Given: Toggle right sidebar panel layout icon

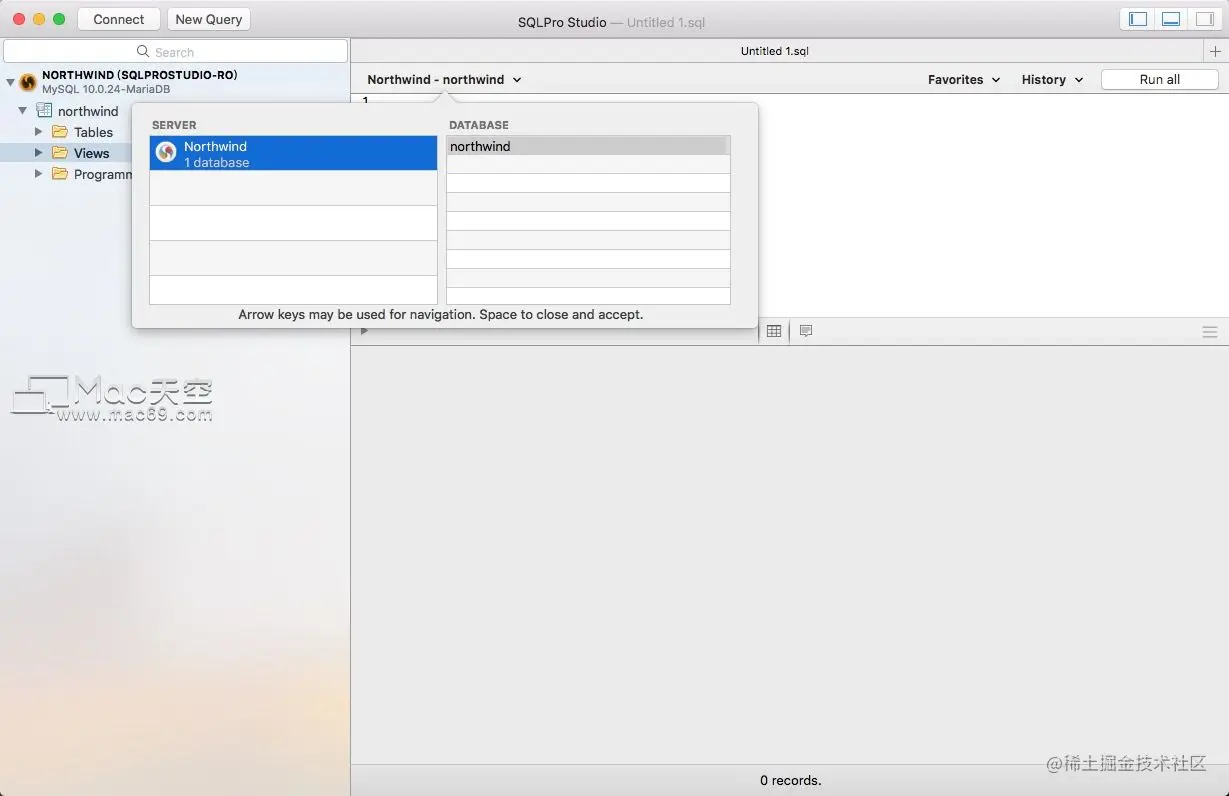Looking at the screenshot, I should coord(1204,19).
